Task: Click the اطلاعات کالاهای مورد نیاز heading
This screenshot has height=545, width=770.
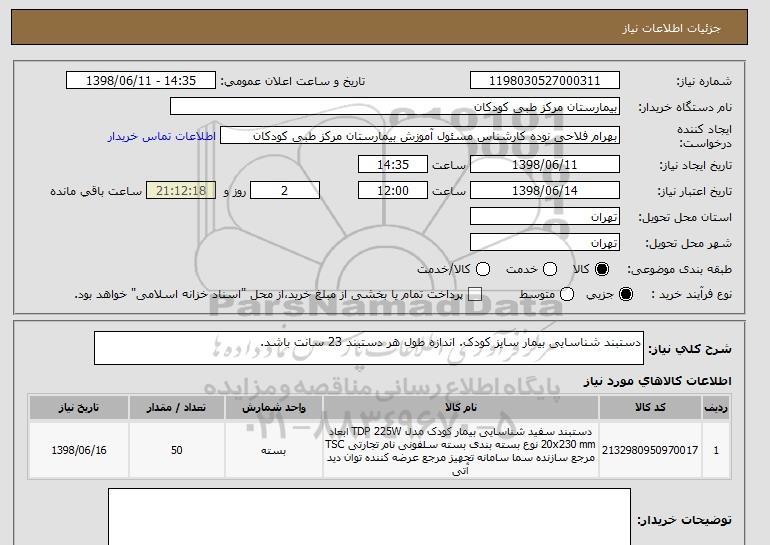Action: point(658,381)
